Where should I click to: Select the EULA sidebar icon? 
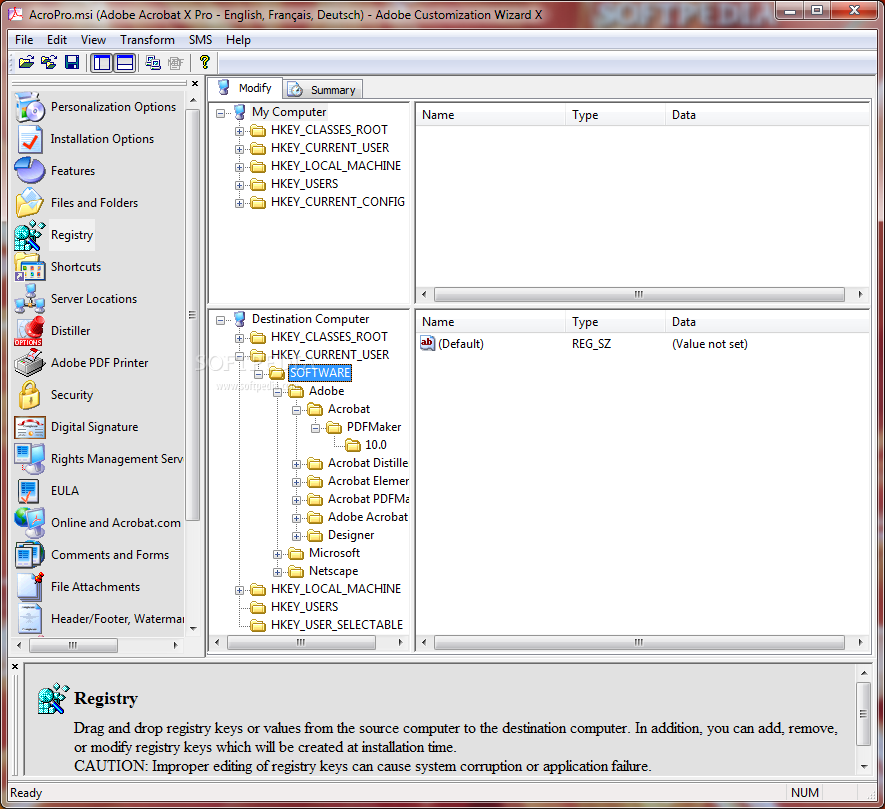click(29, 491)
